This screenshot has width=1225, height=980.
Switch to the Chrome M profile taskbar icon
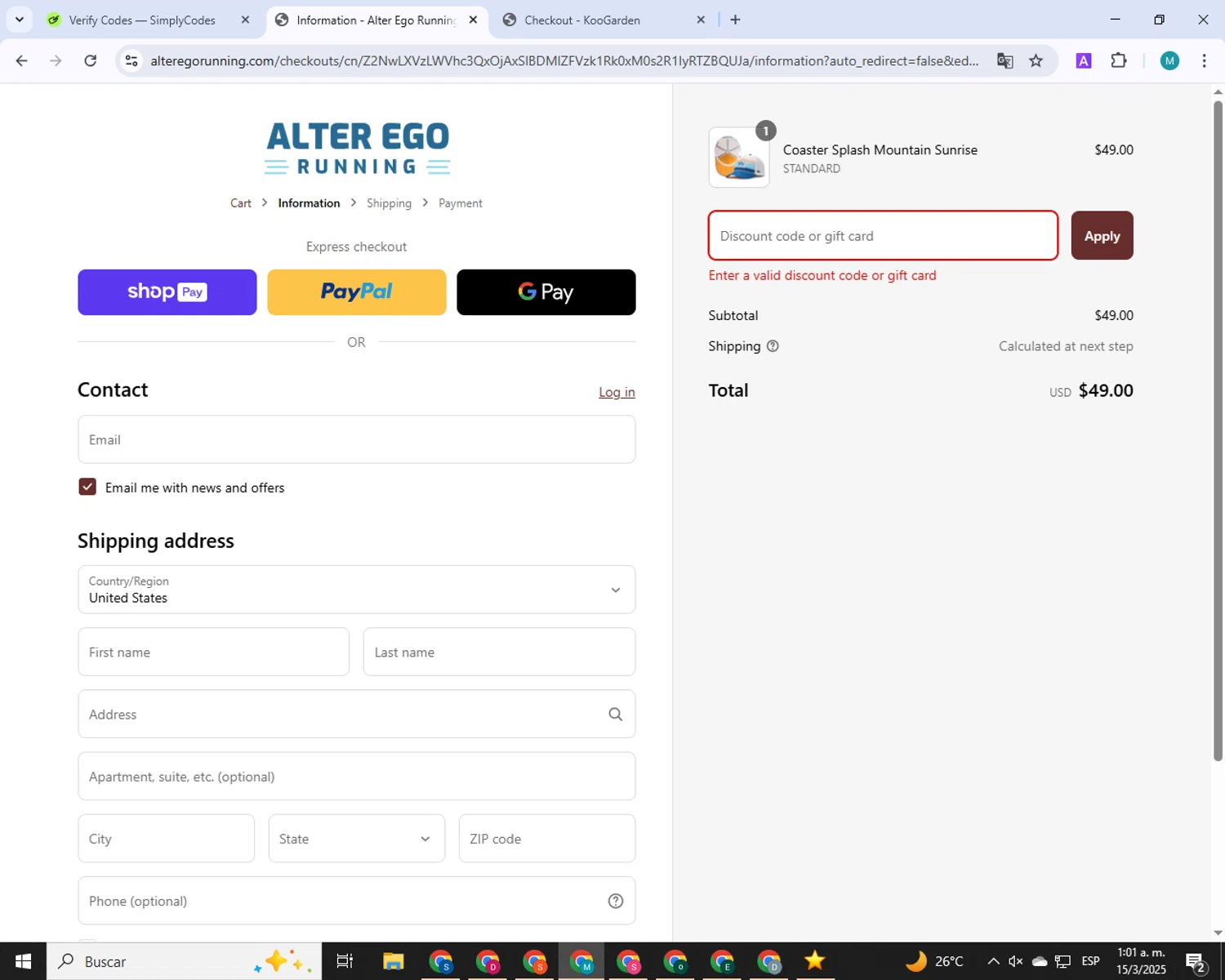pyautogui.click(x=581, y=961)
